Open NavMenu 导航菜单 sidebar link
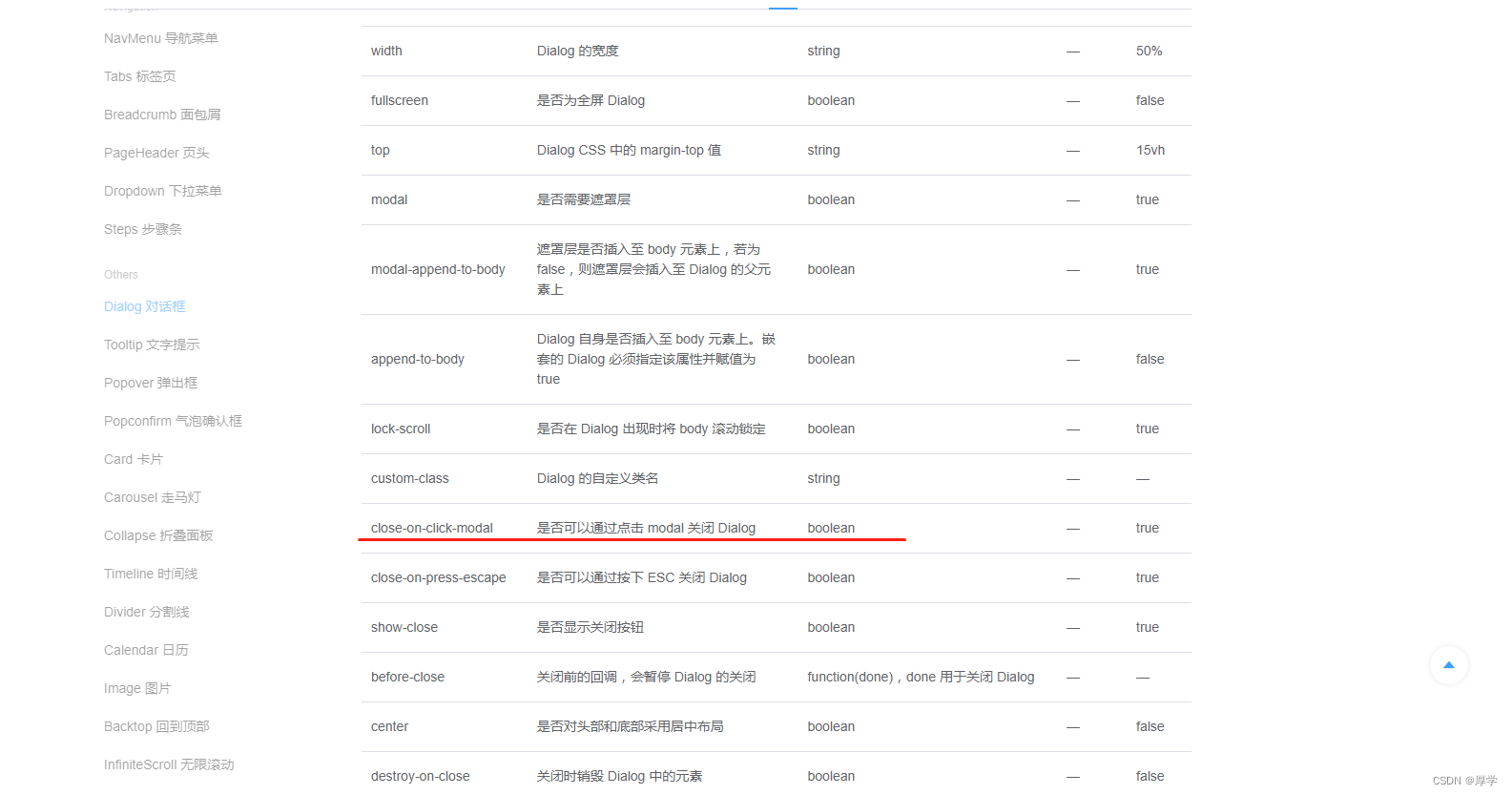Screen dimensions: 1512x795 click(x=161, y=38)
